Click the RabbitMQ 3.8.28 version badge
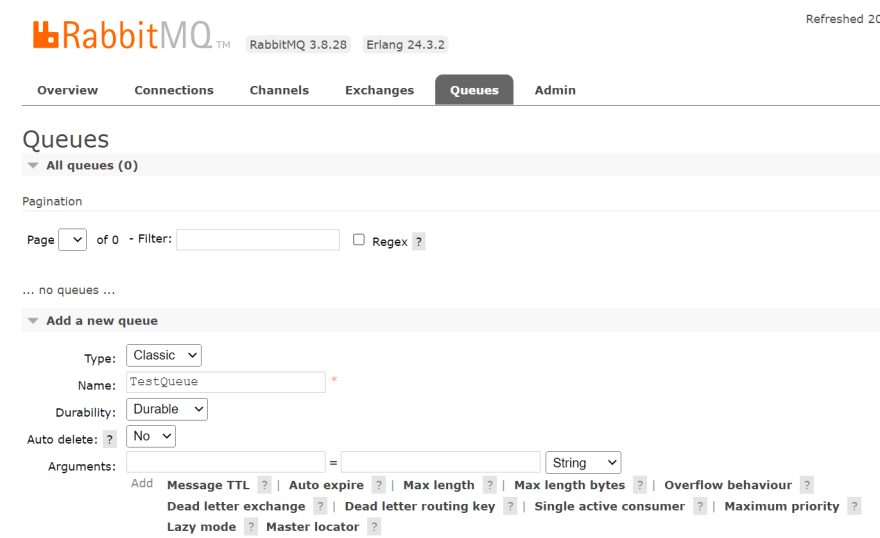The height and width of the screenshot is (538, 880). pos(298,45)
